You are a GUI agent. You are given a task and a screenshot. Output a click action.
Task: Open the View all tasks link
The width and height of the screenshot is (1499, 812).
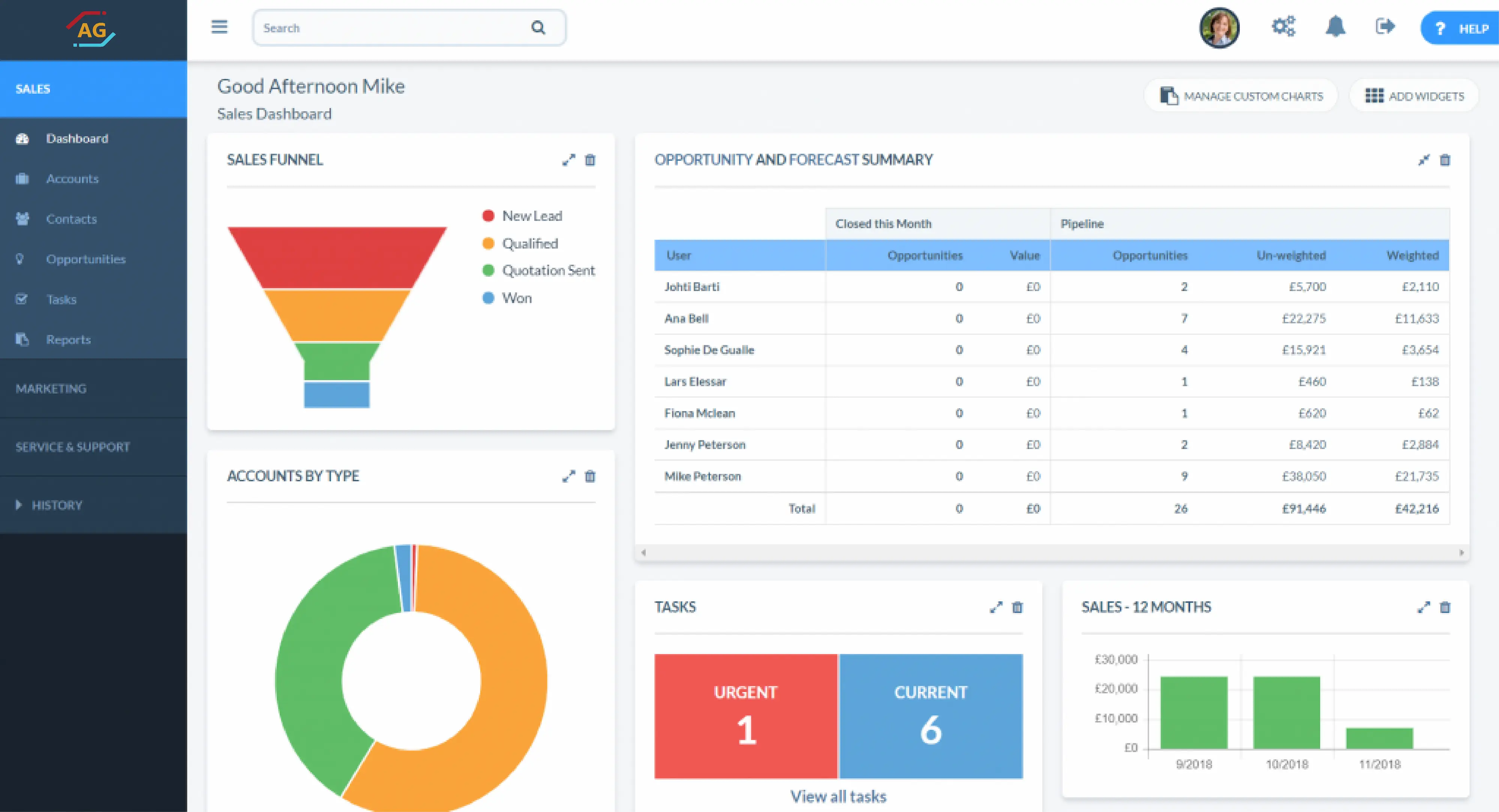tap(838, 796)
